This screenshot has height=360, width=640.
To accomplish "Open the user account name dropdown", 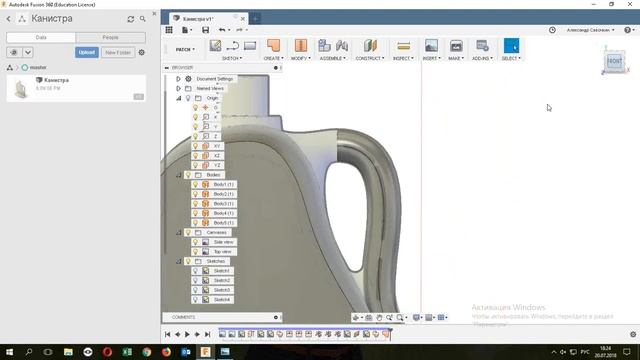I will pos(590,30).
